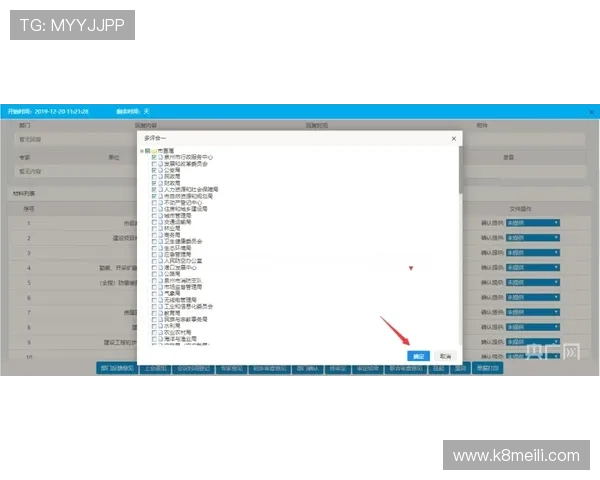
Task: Check the 民政局 checkbox
Action: tap(154, 176)
